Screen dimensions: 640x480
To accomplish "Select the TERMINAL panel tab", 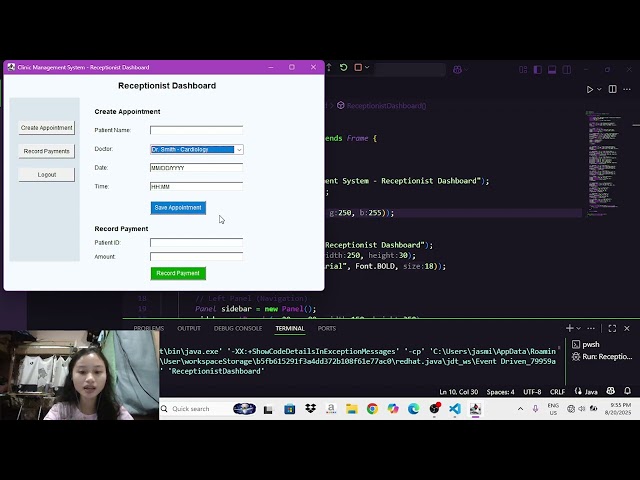I will pos(290,329).
